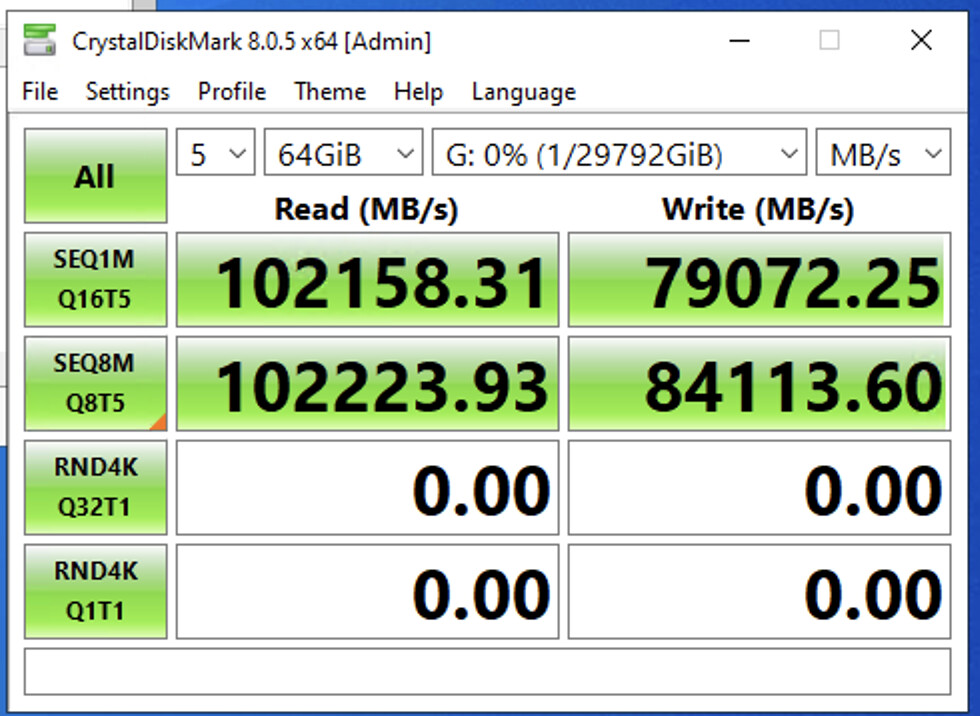Open the Profile menu

(231, 92)
